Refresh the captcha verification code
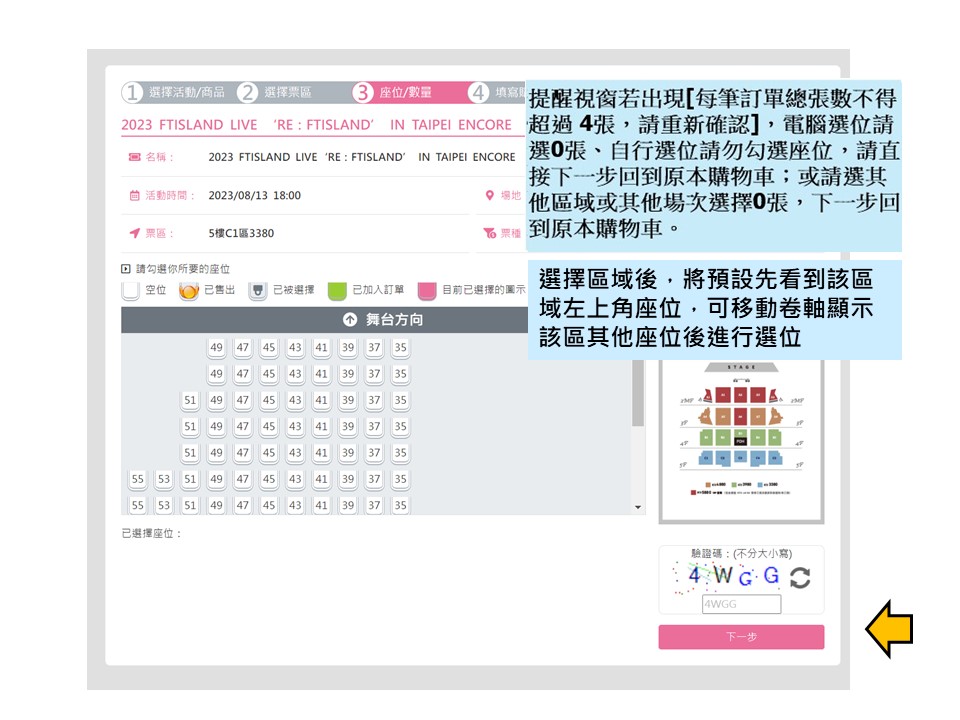The height and width of the screenshot is (720, 960). pyautogui.click(x=800, y=577)
